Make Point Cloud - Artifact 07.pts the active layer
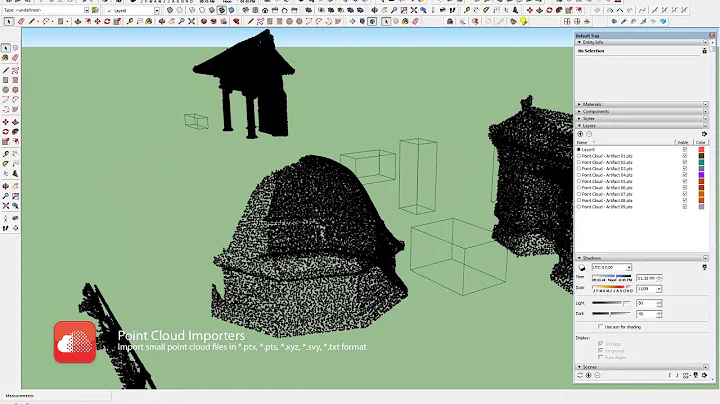The height and width of the screenshot is (404, 720). point(579,194)
